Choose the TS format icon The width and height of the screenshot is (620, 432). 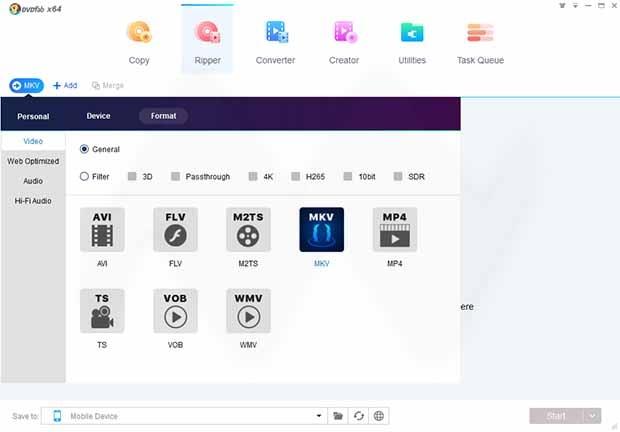pyautogui.click(x=102, y=311)
